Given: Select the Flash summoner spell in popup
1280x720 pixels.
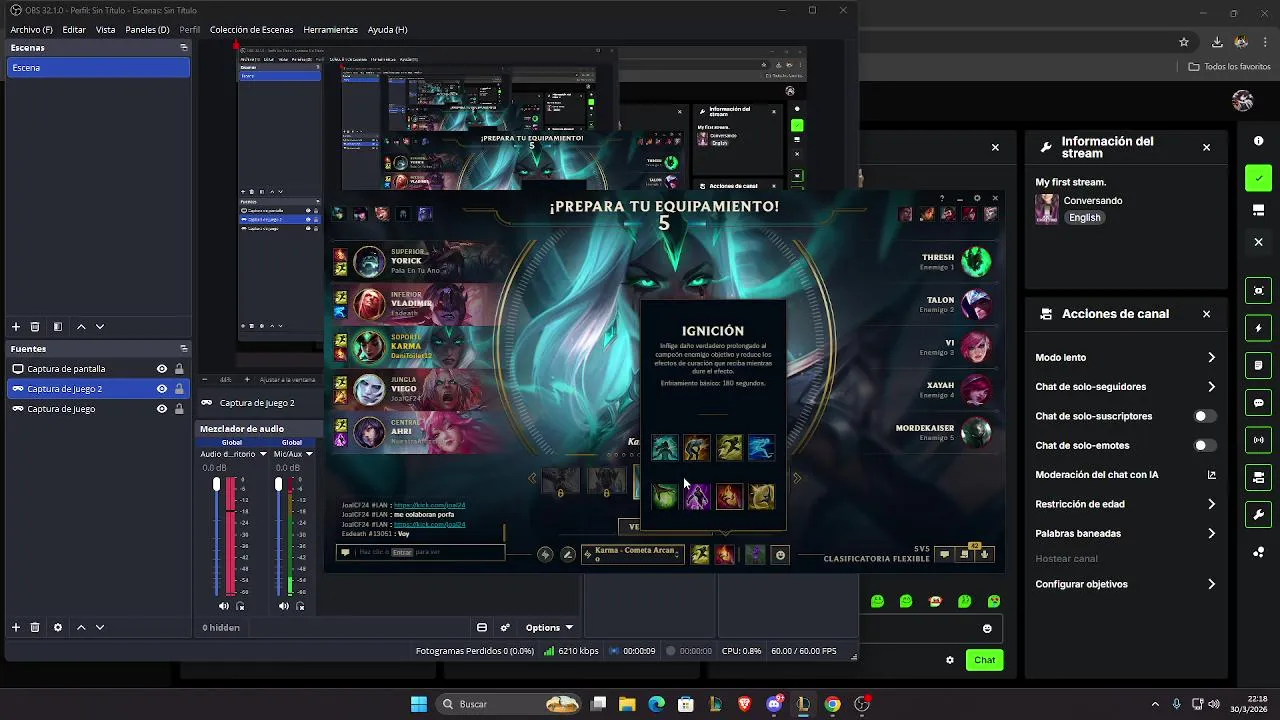Looking at the screenshot, I should tap(729, 448).
